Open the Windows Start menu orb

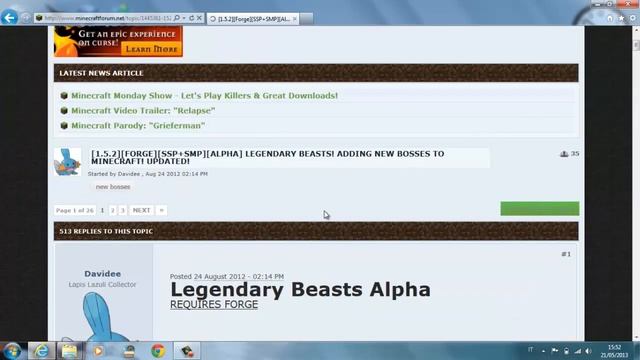click(12, 351)
